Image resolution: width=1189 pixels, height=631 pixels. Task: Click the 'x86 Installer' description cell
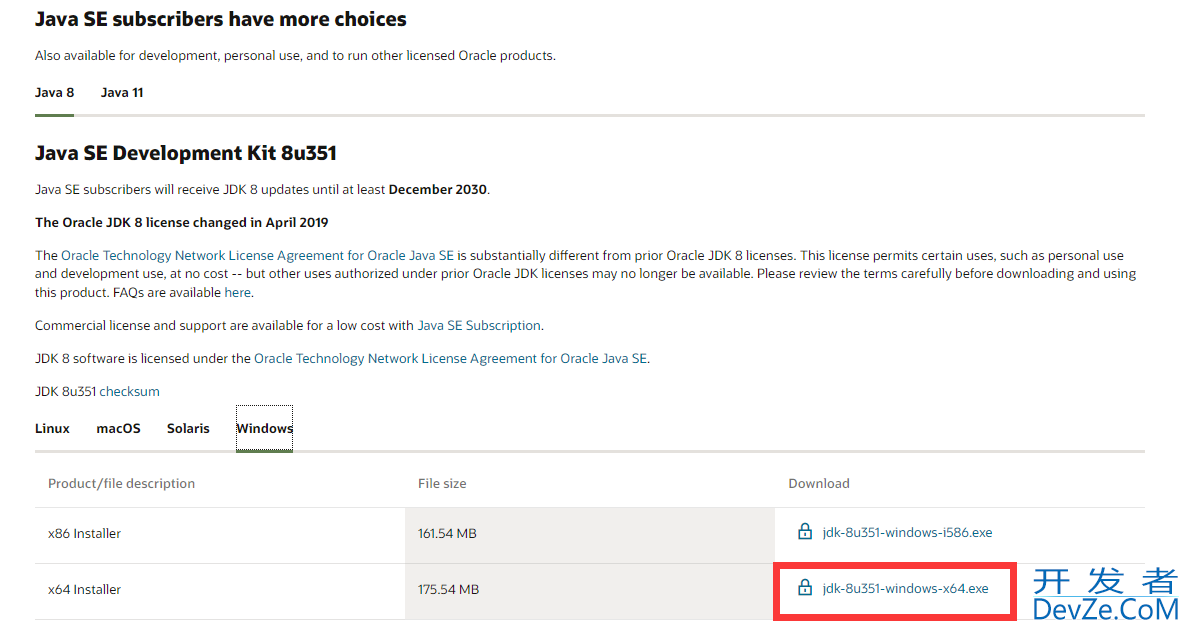(220, 534)
